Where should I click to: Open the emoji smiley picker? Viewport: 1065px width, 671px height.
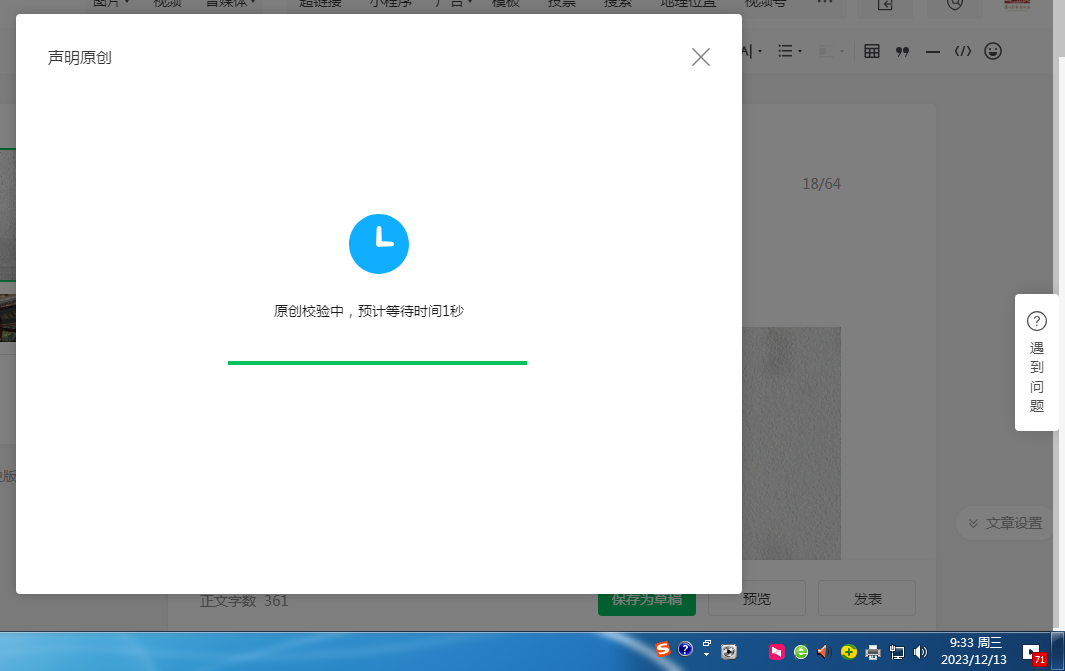(x=992, y=51)
